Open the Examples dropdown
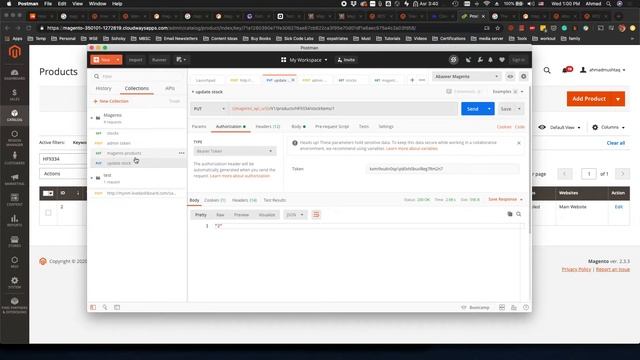Screen dimensions: 640x360 [508, 91]
